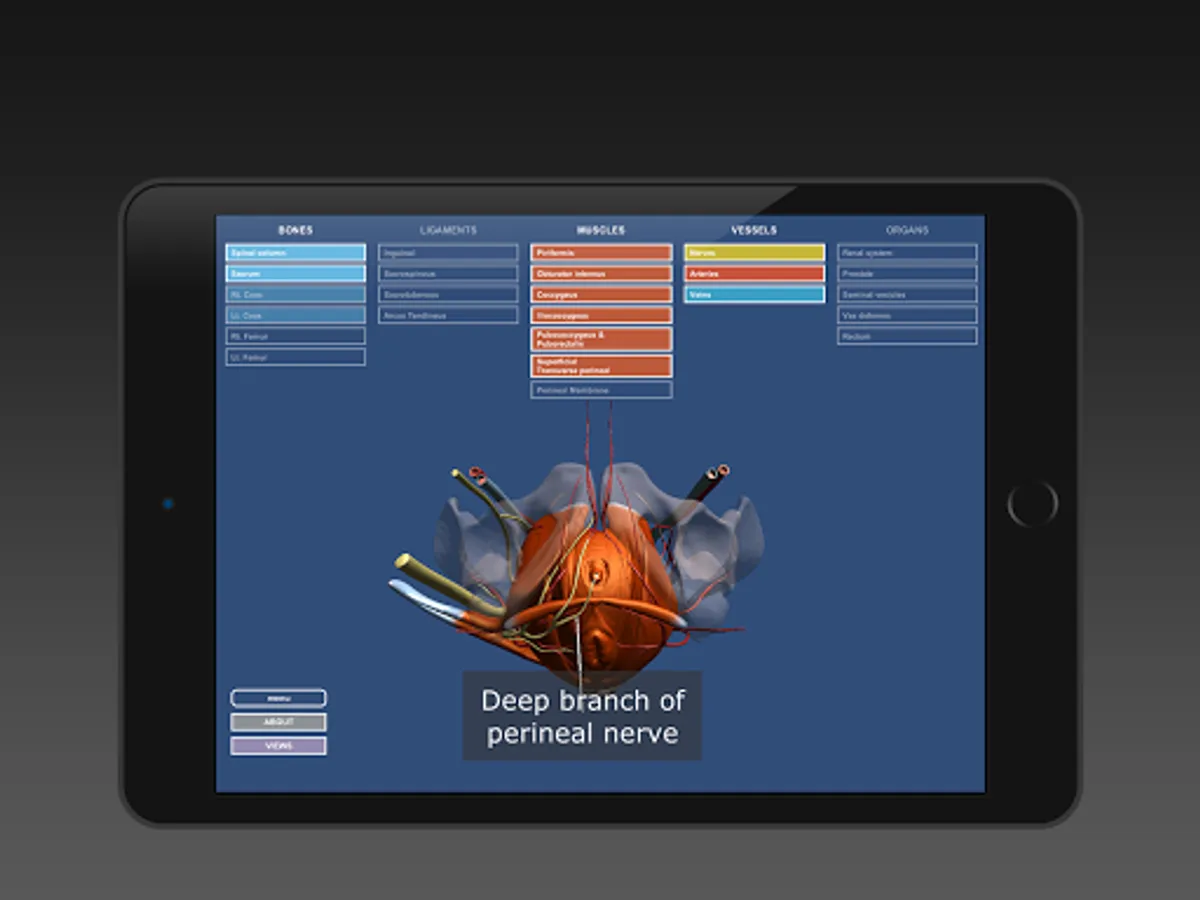Image resolution: width=1200 pixels, height=900 pixels.
Task: Toggle the Sacrum in the Bones column
Action: (295, 273)
